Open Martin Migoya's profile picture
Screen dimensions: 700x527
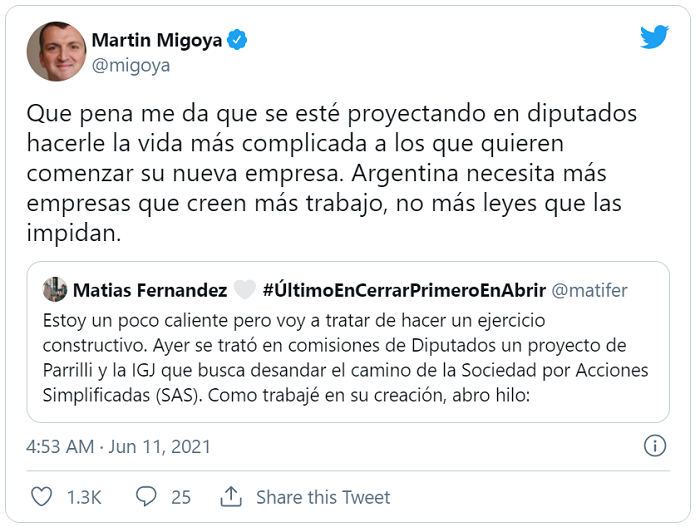[x=56, y=51]
